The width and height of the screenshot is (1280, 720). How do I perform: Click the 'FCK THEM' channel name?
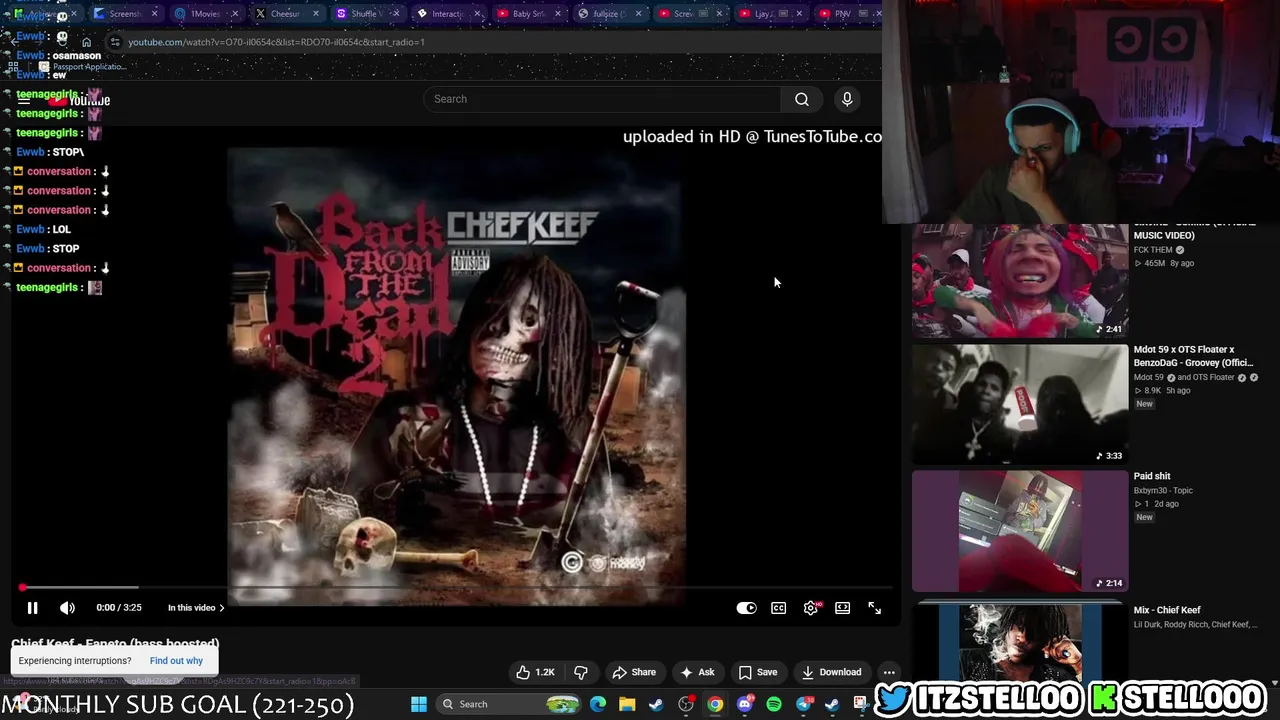click(x=1153, y=250)
